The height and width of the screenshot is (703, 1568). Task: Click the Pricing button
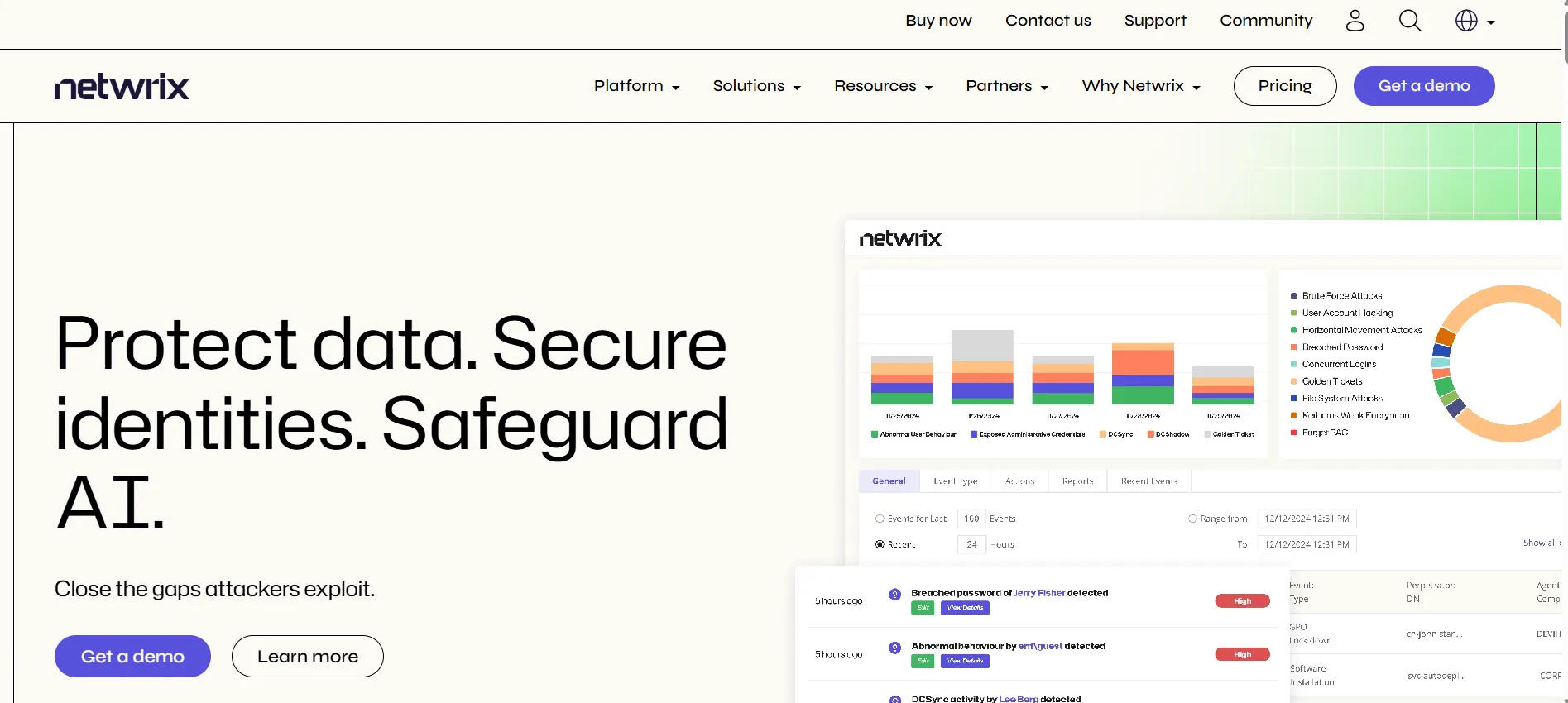[1285, 86]
